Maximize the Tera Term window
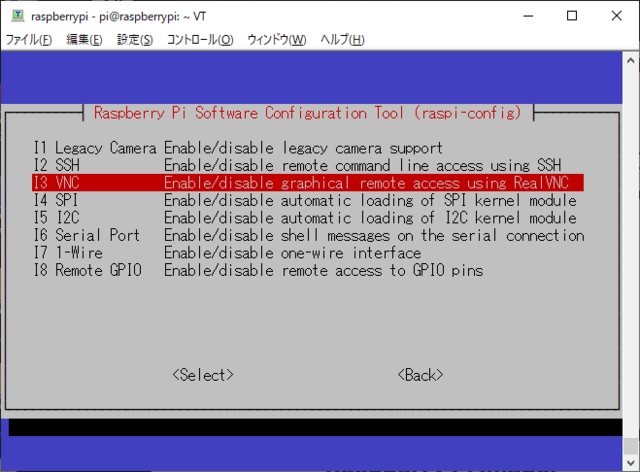 572,16
